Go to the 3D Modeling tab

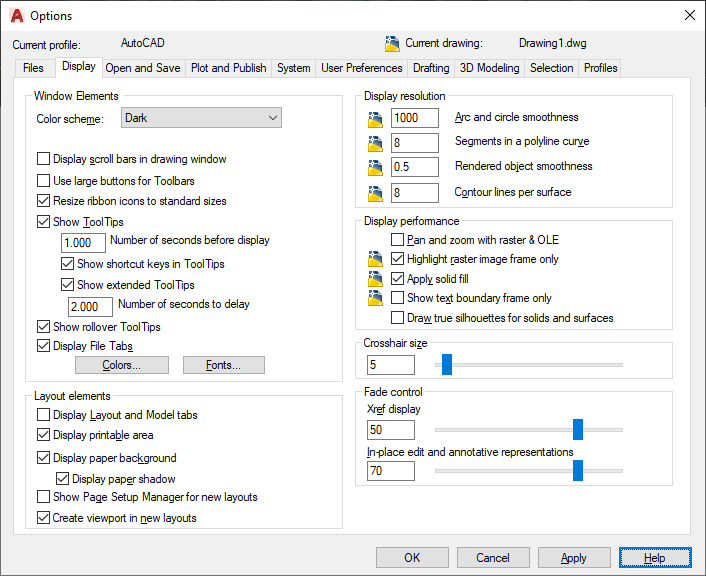tap(489, 68)
